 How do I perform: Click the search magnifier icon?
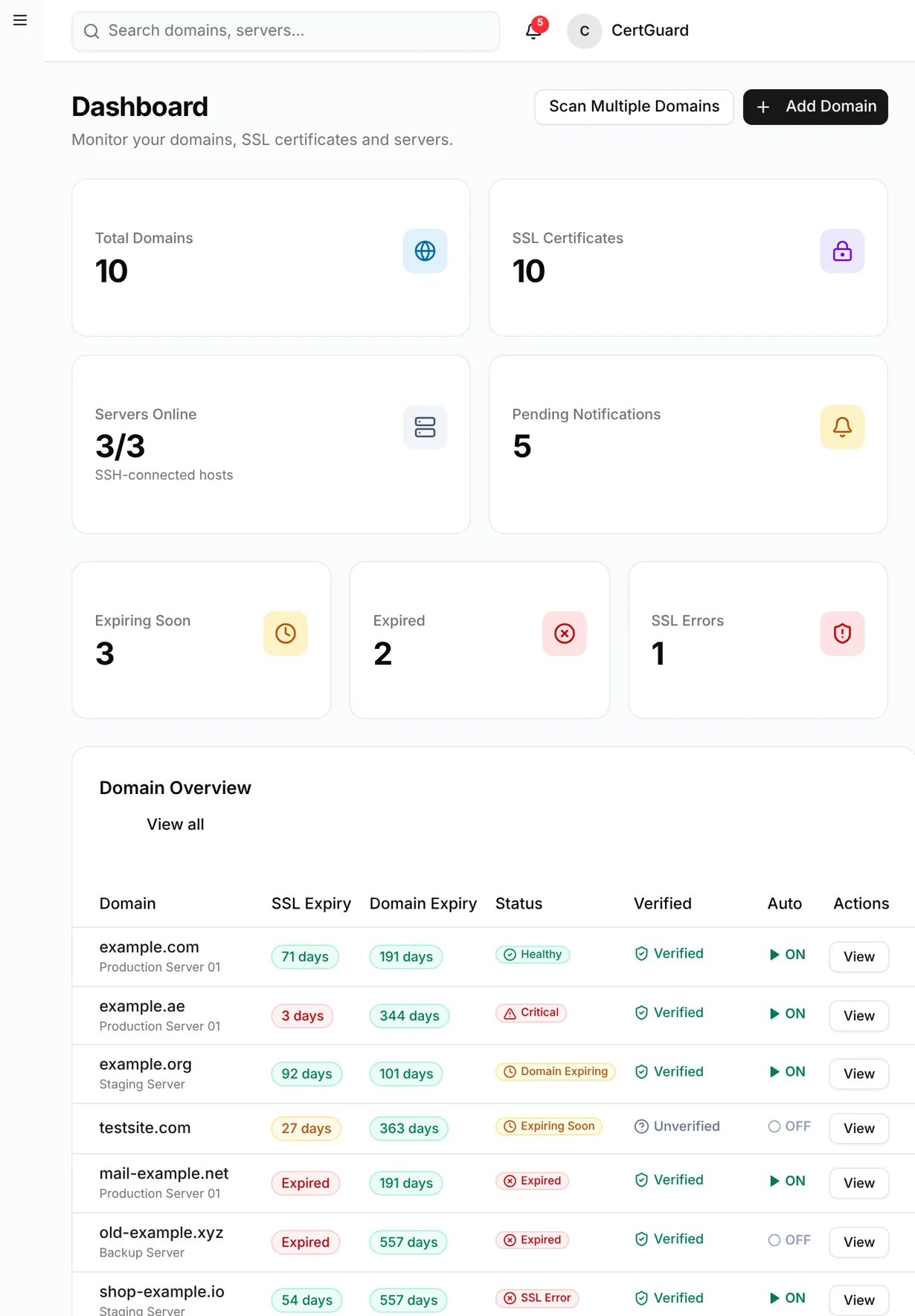coord(91,31)
